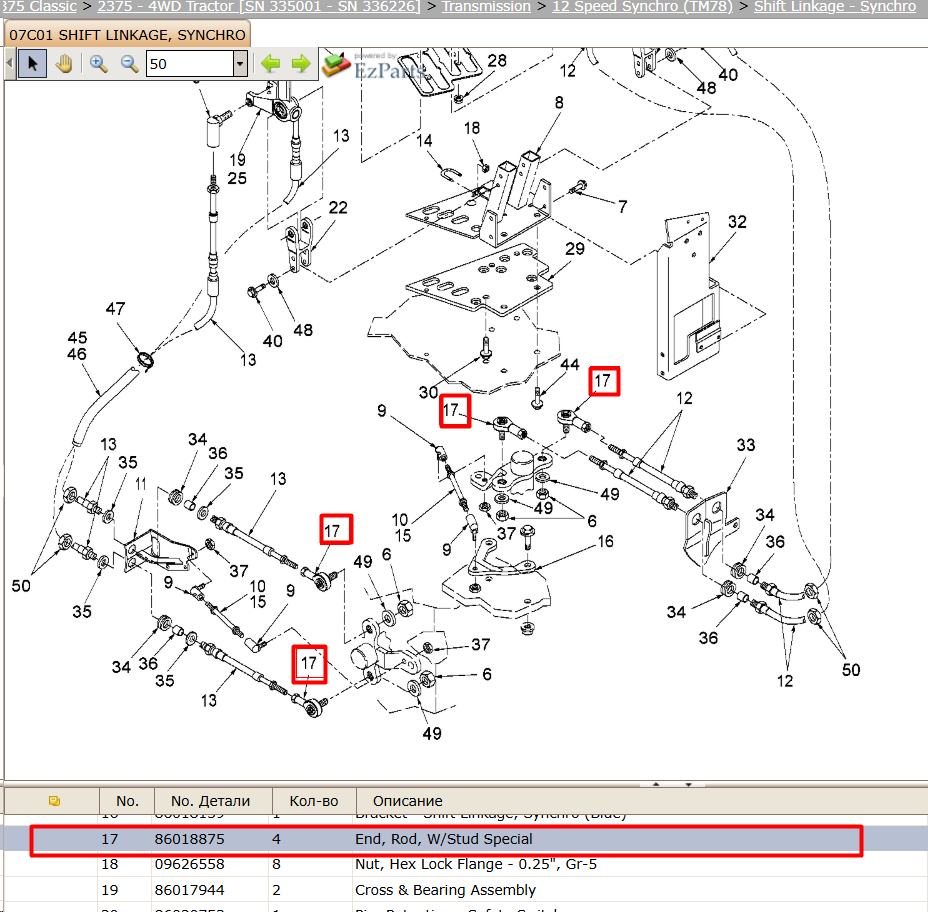Follow the Transmission breadcrumb link
The height and width of the screenshot is (912, 928).
click(x=486, y=7)
